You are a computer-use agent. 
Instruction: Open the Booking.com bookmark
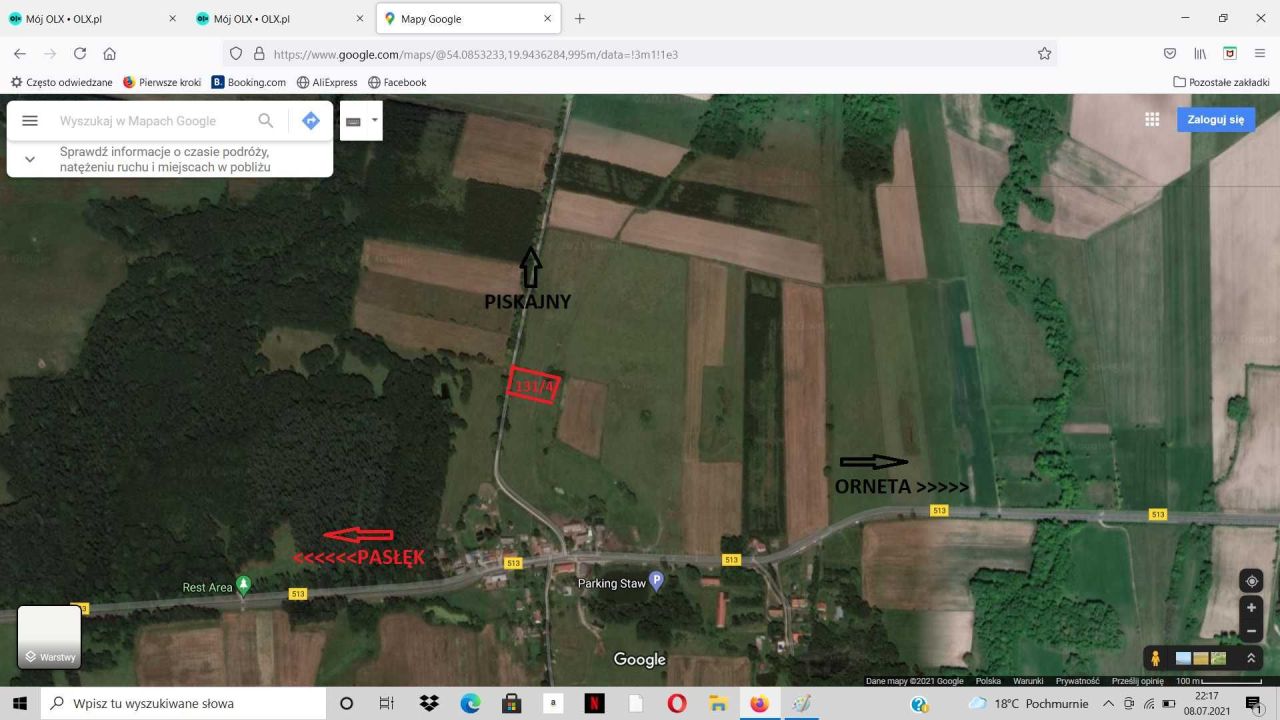click(x=249, y=82)
